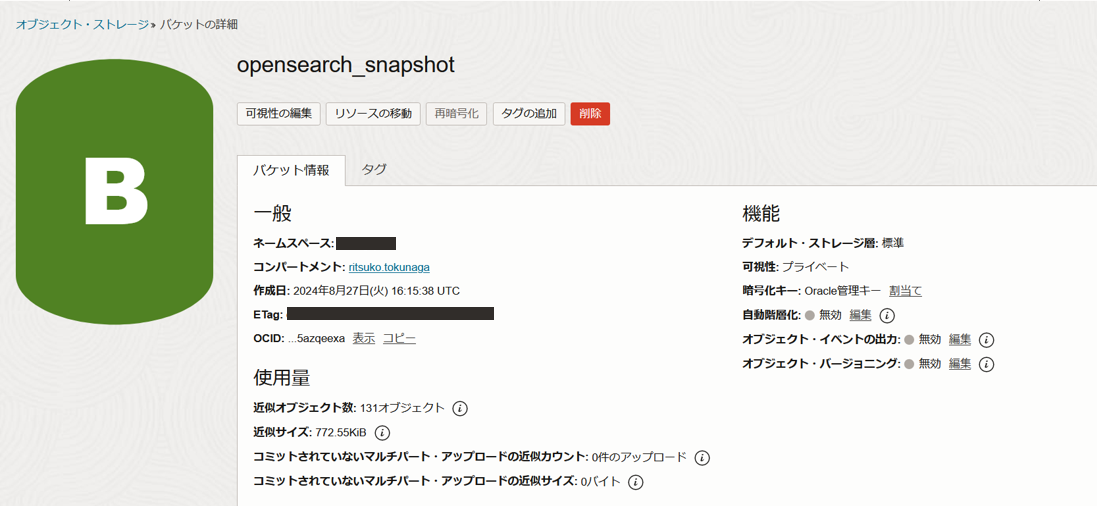
Task: Switch to the タグ tab
Action: [374, 169]
